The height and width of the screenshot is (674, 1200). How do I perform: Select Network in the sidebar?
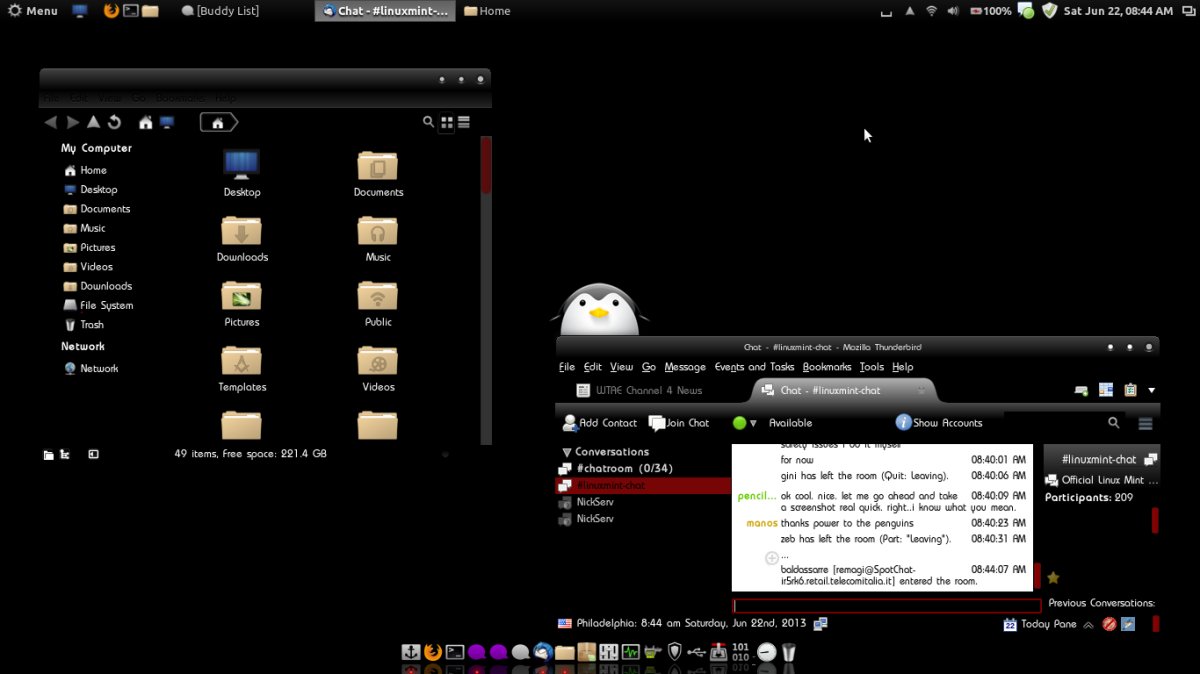(x=91, y=368)
